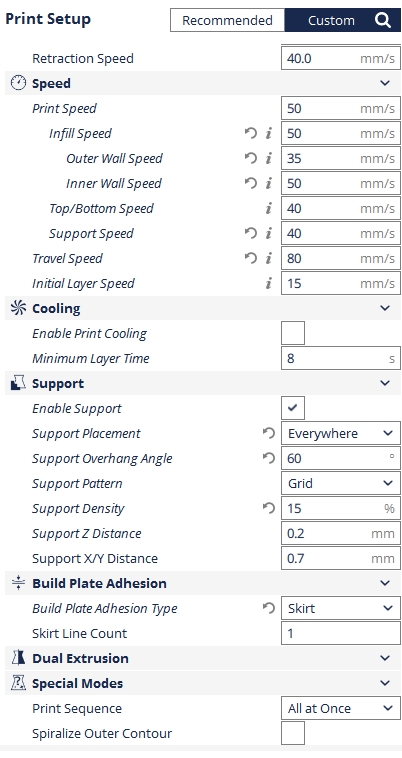Enable the Print Cooling checkbox
Image resolution: width=402 pixels, height=758 pixels.
[293, 334]
